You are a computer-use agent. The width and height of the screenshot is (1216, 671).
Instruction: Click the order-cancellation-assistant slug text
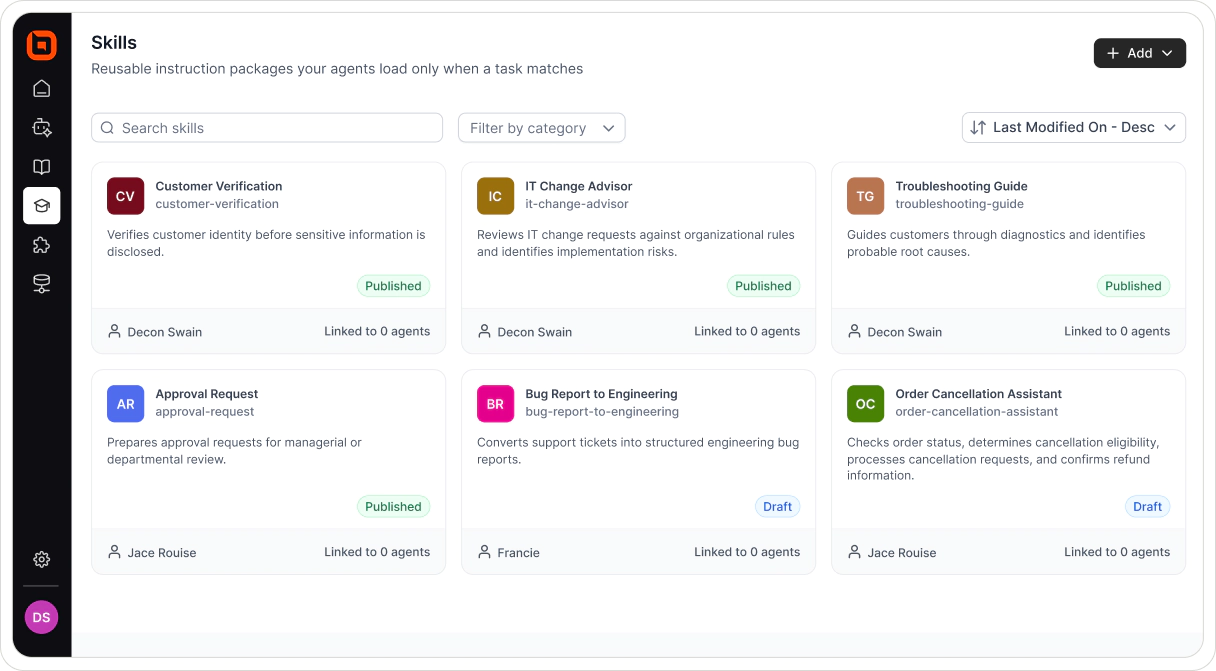point(977,412)
